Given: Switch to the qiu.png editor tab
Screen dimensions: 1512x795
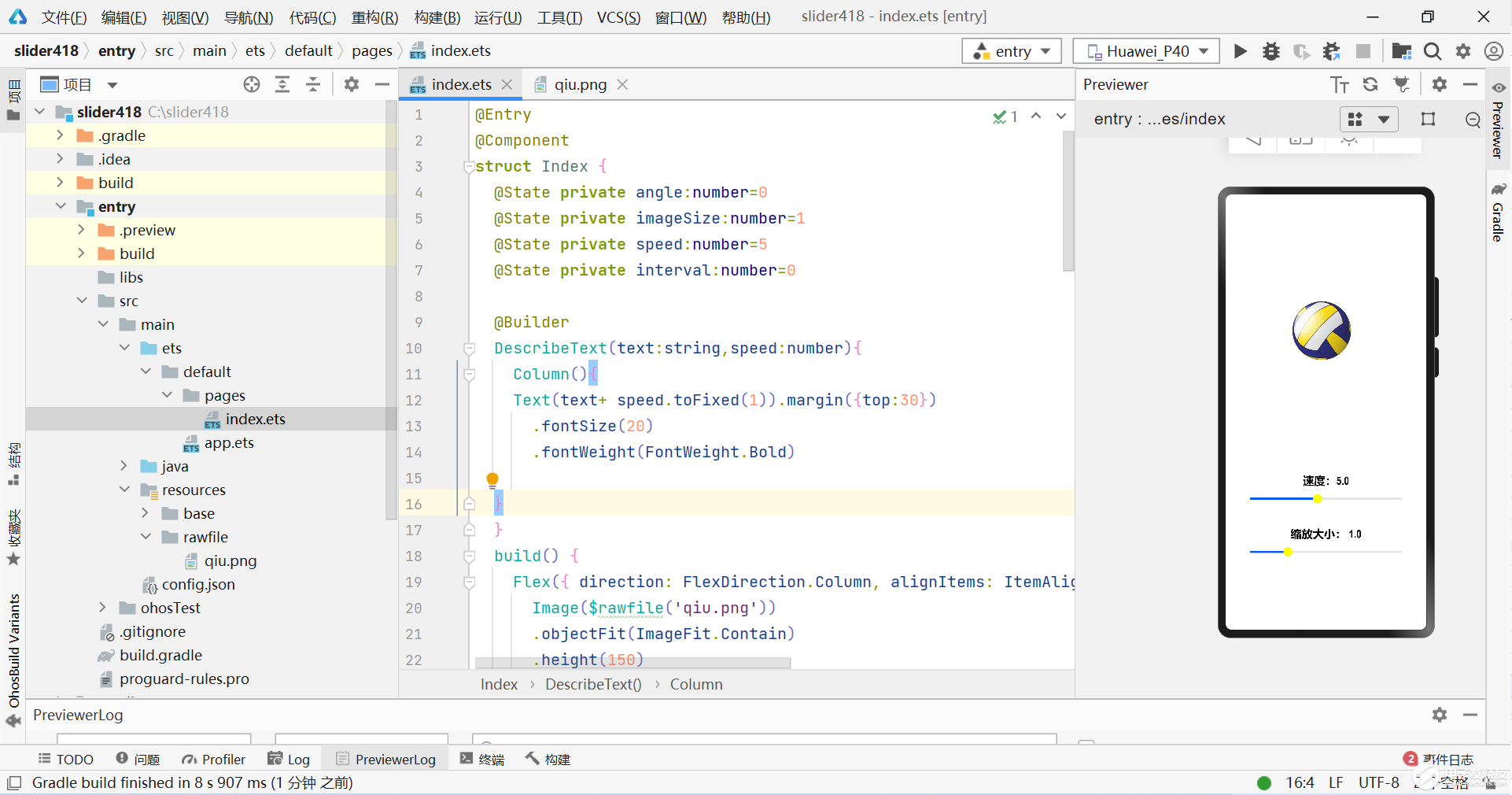Looking at the screenshot, I should 581,84.
